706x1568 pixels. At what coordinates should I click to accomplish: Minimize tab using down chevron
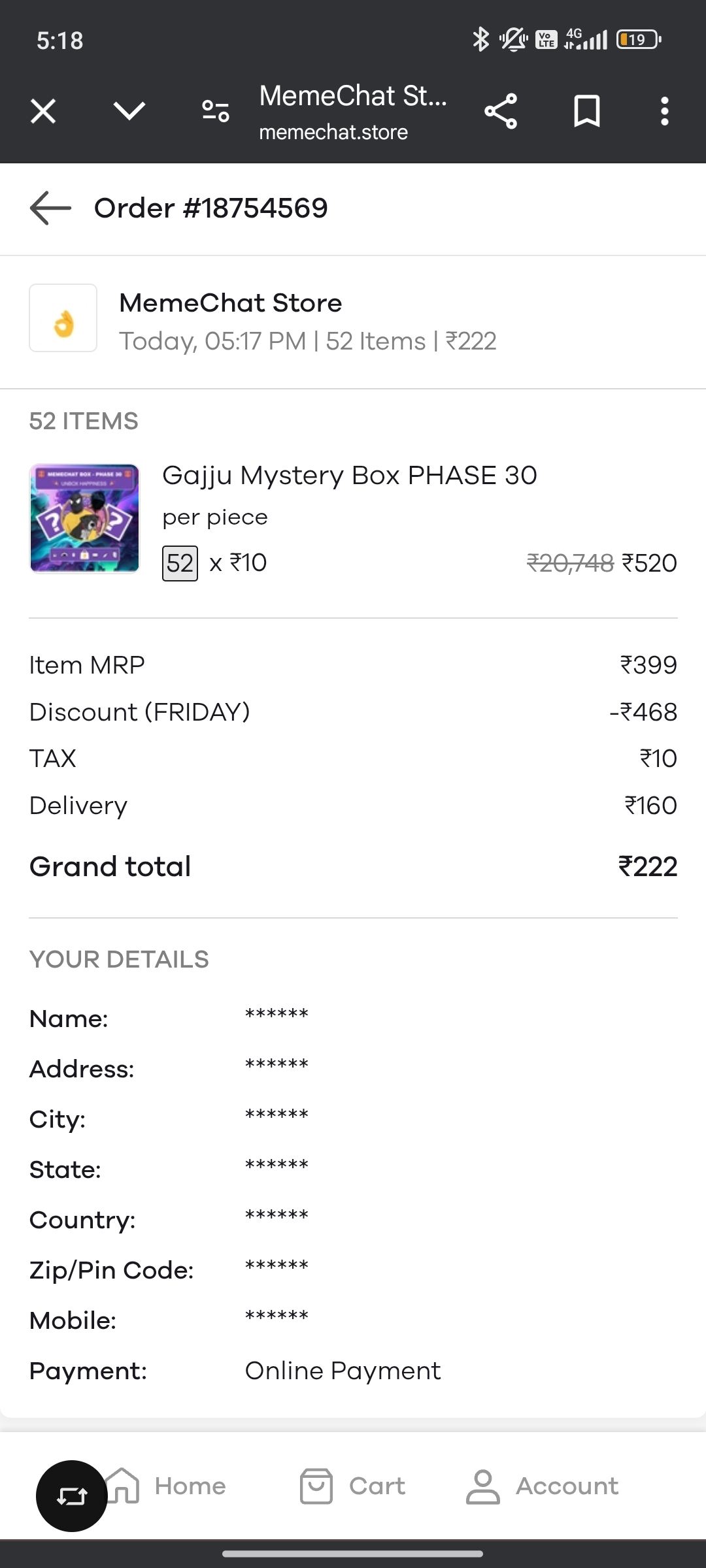point(129,111)
